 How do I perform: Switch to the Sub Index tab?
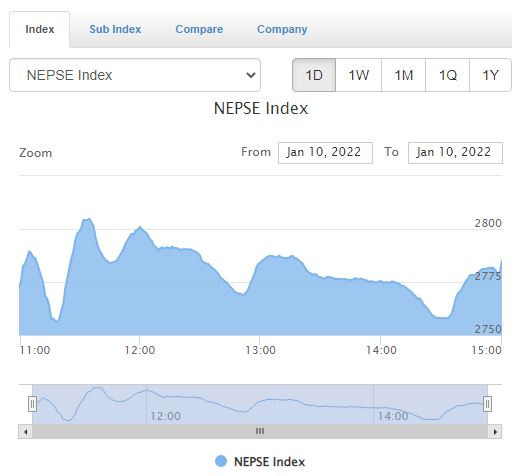(x=115, y=29)
